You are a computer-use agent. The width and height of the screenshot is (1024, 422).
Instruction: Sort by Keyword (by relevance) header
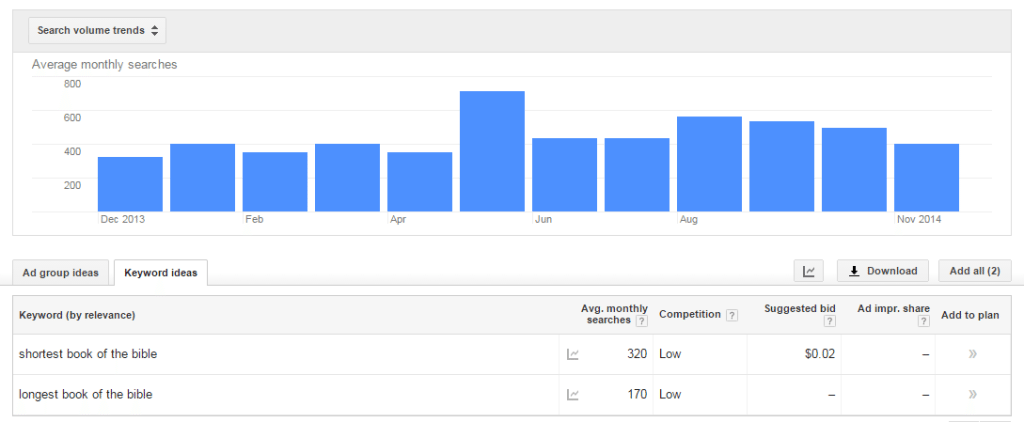click(x=77, y=315)
